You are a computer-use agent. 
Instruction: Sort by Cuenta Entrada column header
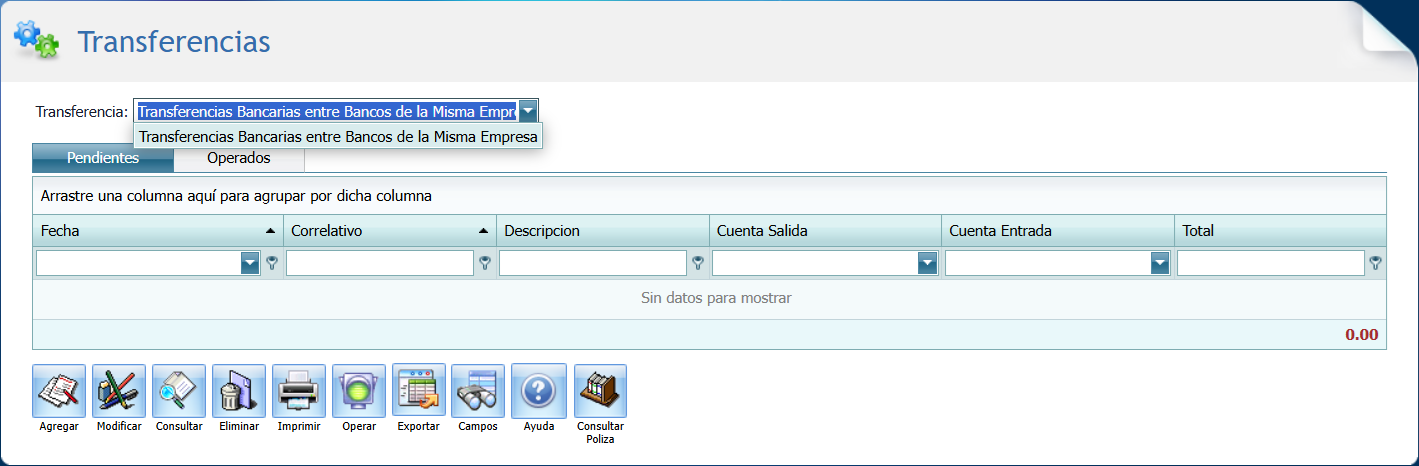click(1058, 231)
